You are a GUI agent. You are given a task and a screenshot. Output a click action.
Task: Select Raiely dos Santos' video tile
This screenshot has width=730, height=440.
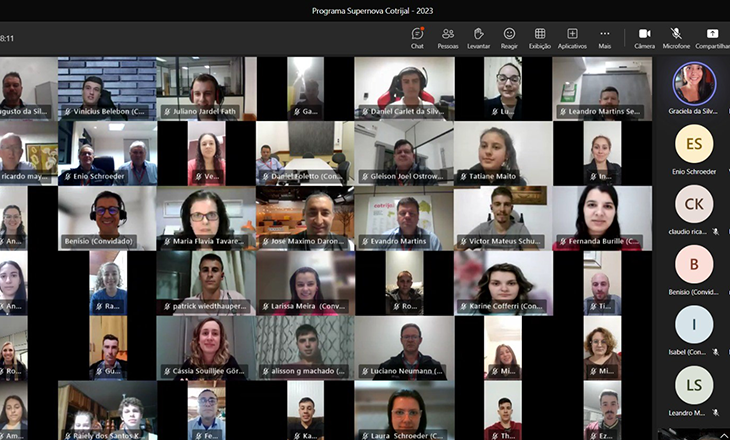point(107,411)
